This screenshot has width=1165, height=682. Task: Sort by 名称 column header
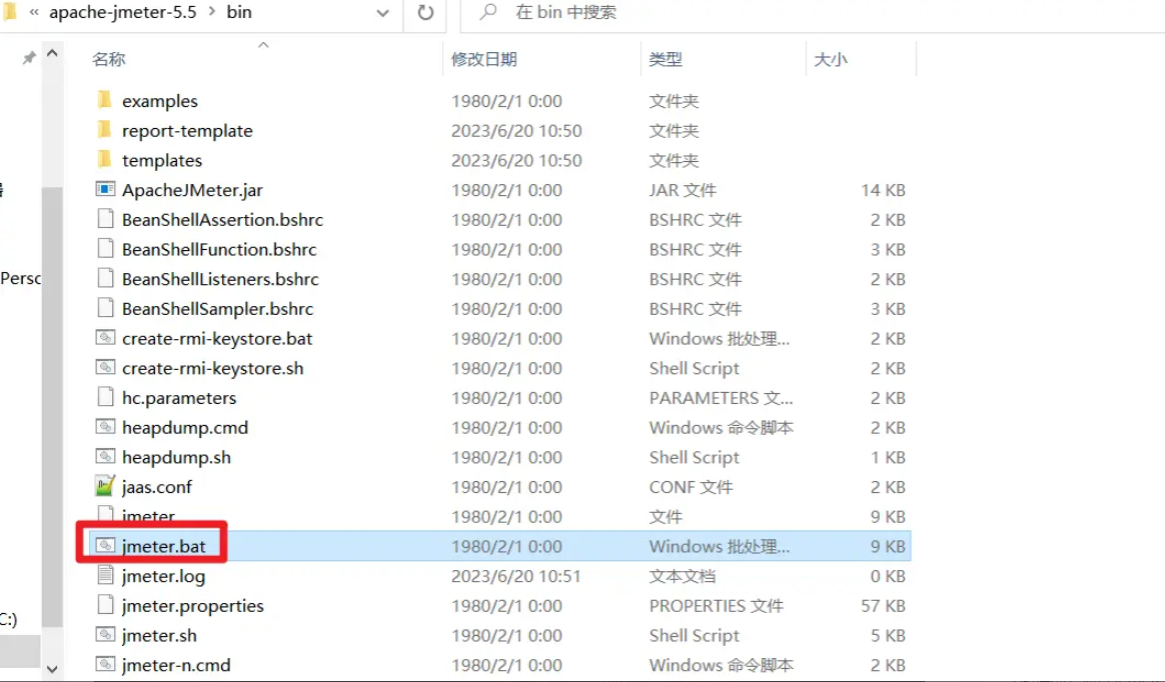(x=108, y=59)
